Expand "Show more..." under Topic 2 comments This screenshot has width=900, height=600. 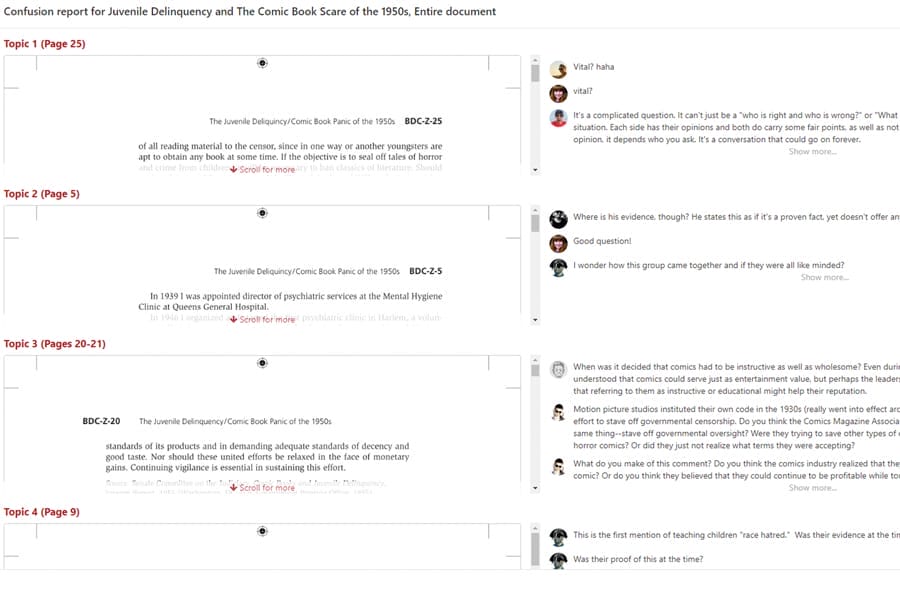click(824, 278)
